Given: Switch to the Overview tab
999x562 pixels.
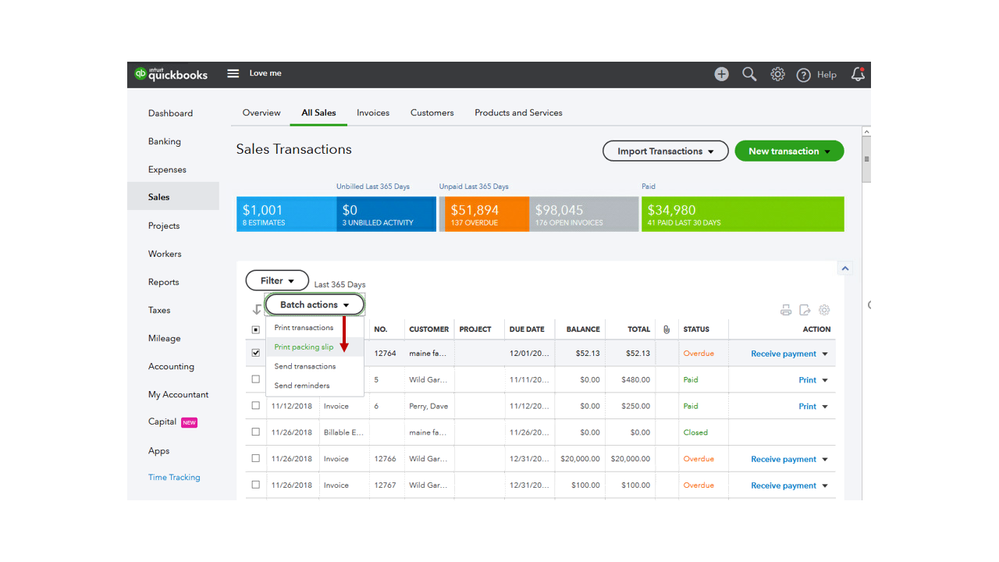Looking at the screenshot, I should (x=261, y=113).
